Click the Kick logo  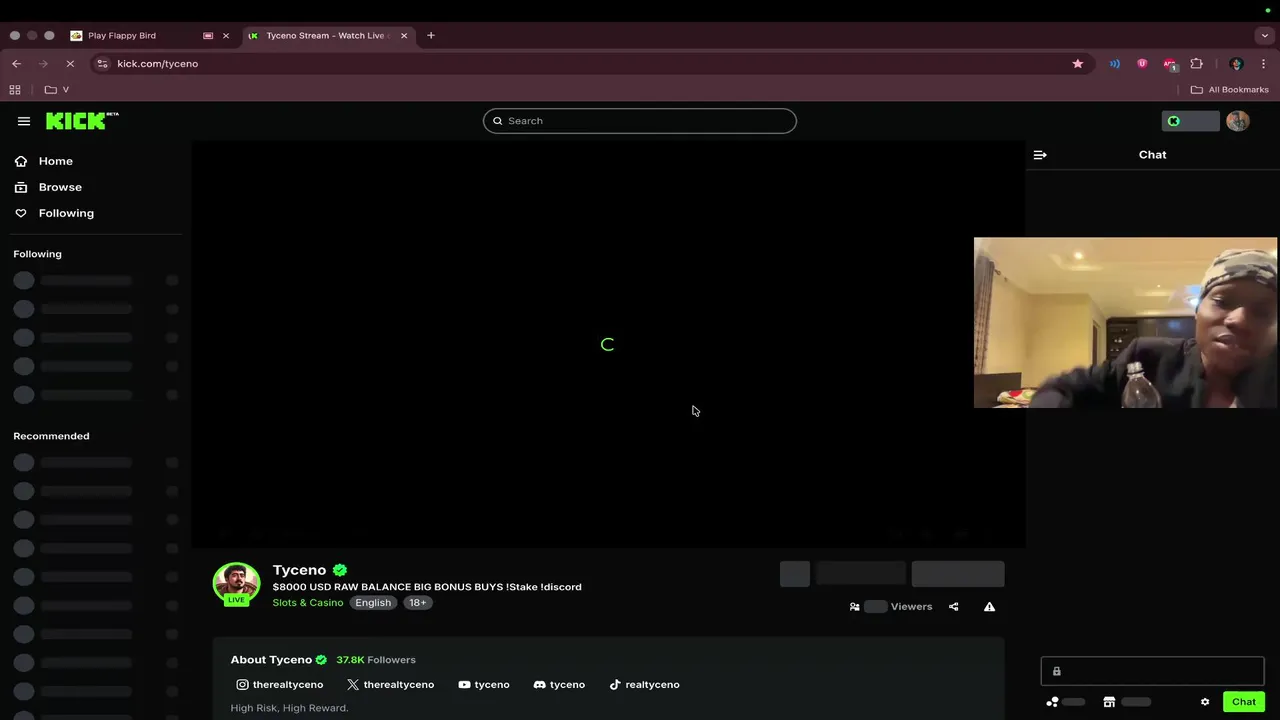pos(82,121)
